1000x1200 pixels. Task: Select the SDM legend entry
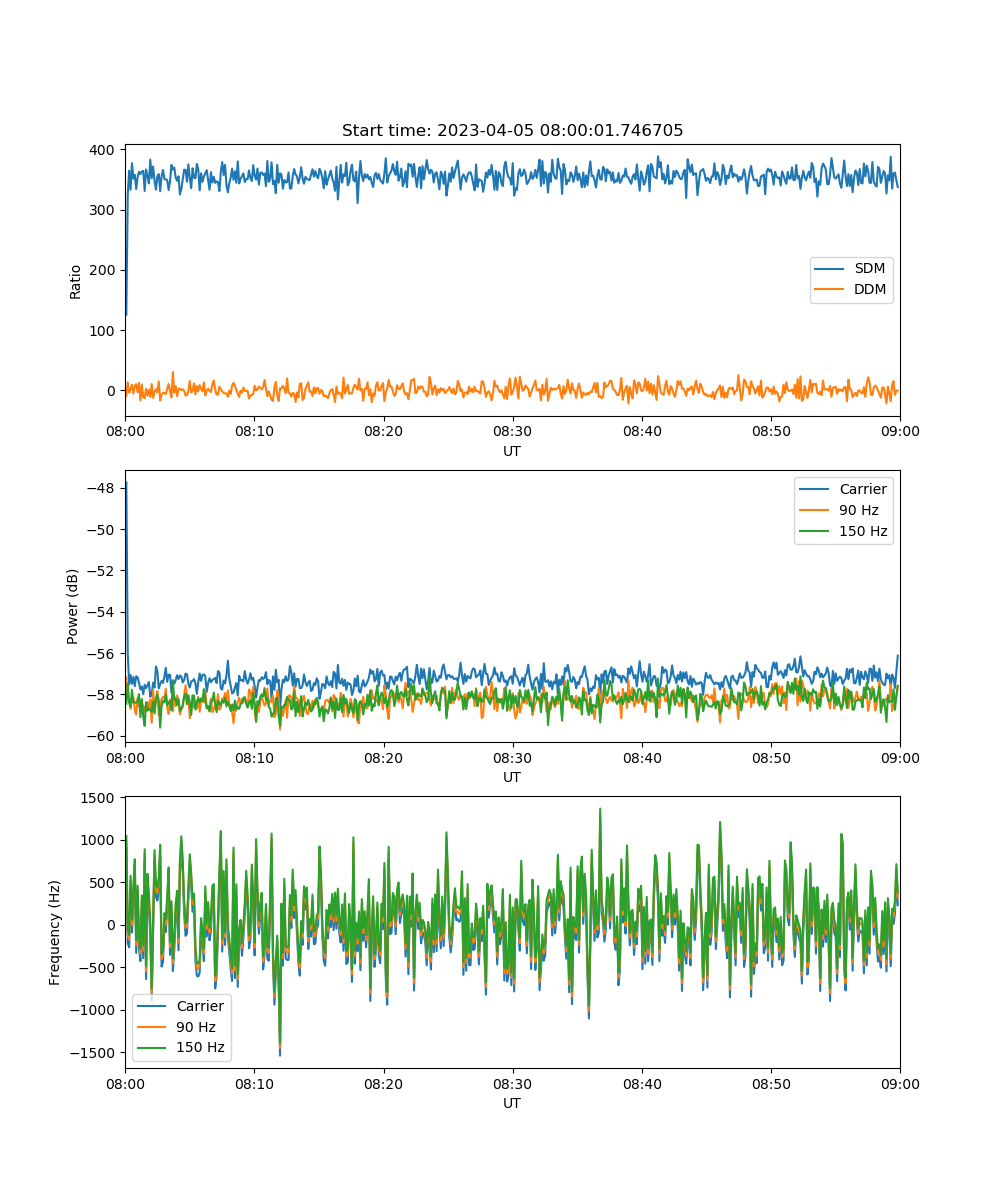[x=851, y=269]
